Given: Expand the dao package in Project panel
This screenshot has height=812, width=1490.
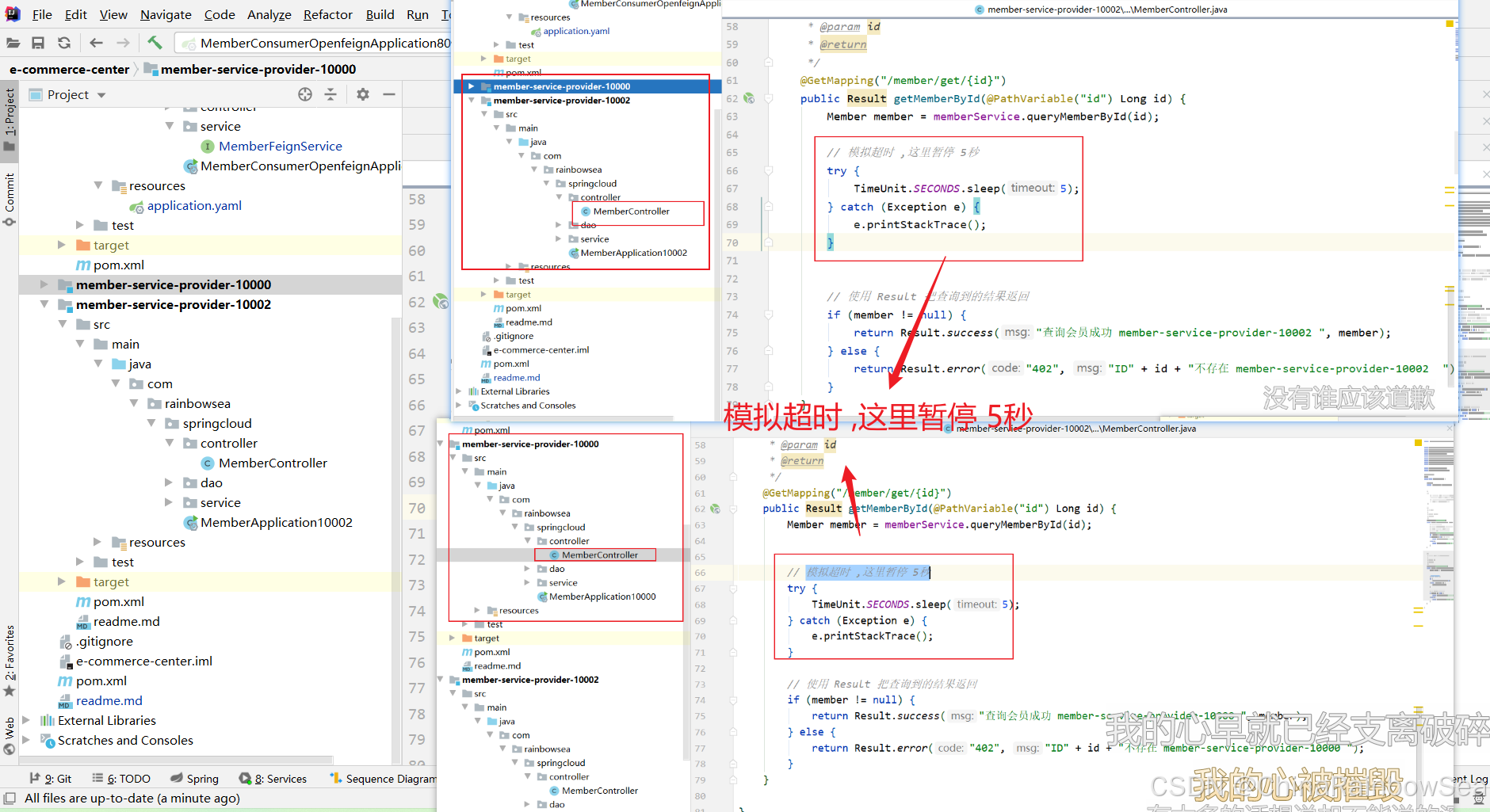Looking at the screenshot, I should point(168,482).
